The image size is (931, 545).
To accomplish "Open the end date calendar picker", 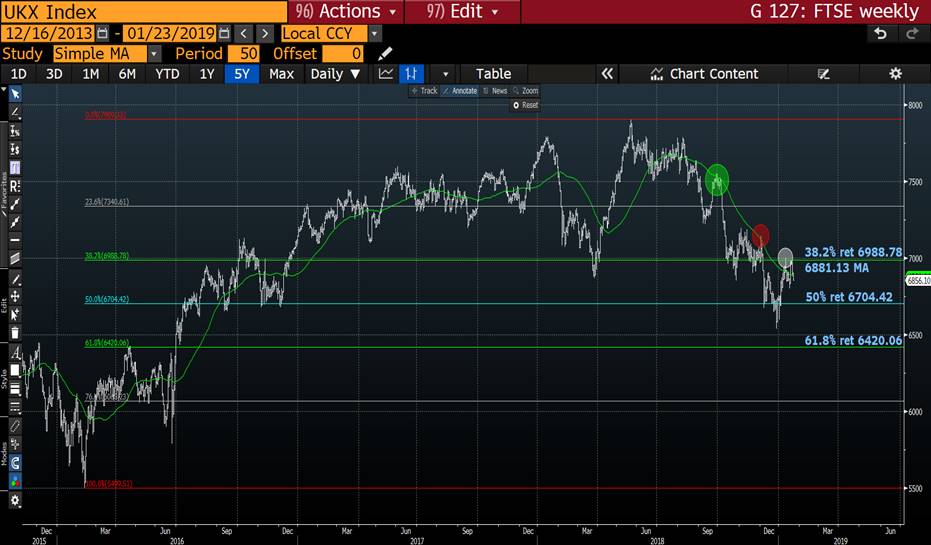I will (x=224, y=33).
